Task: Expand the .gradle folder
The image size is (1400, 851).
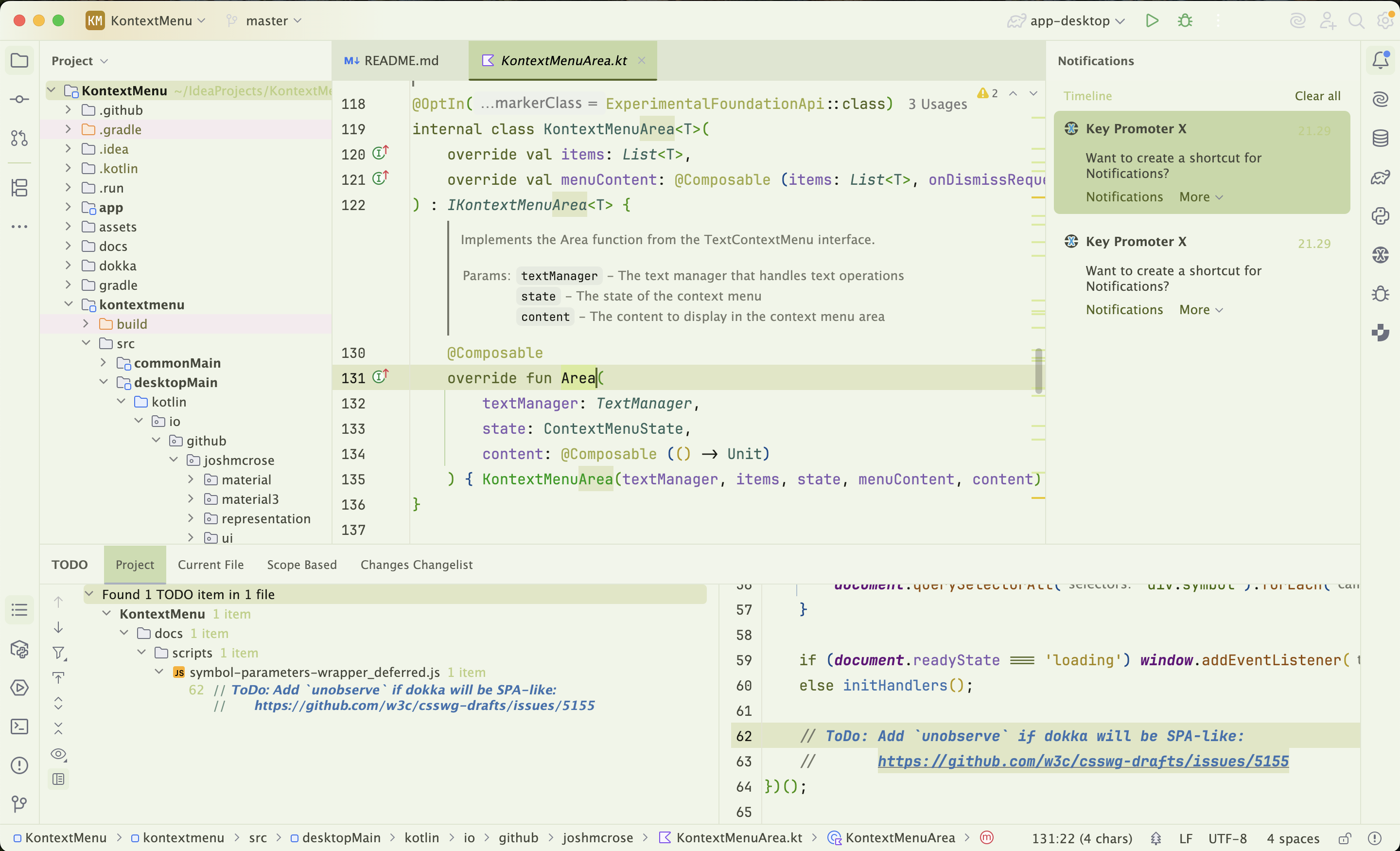Action: pyautogui.click(x=68, y=129)
